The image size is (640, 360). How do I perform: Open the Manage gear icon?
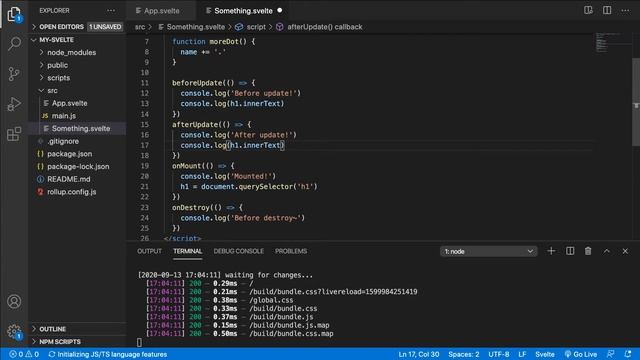point(14,331)
